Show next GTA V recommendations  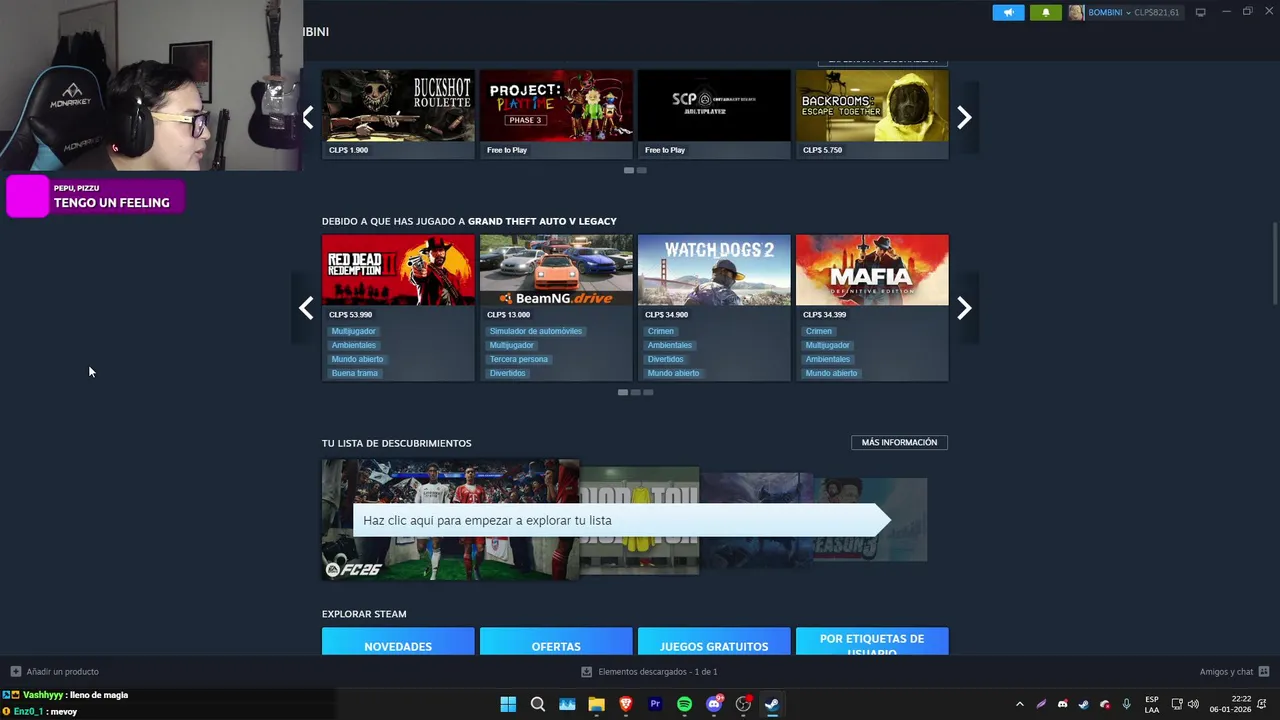point(964,308)
